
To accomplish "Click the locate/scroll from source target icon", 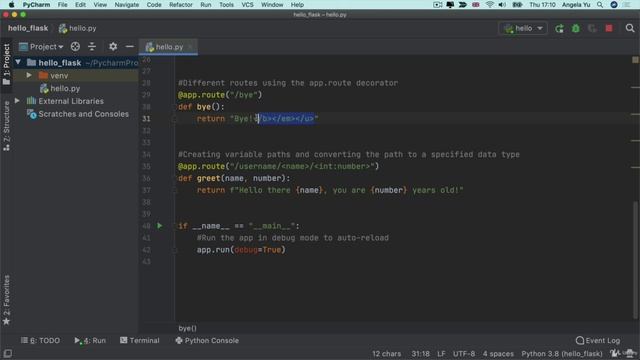I will point(75,47).
